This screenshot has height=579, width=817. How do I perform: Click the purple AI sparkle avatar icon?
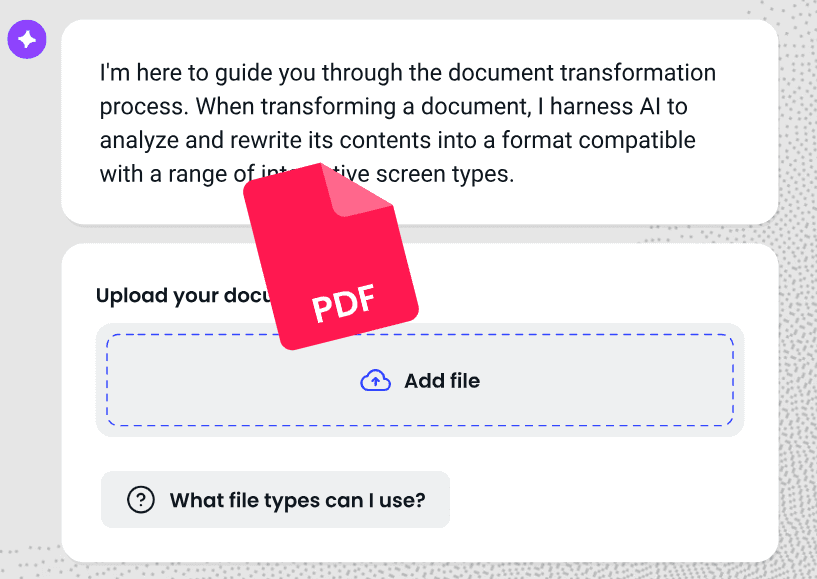pos(27,40)
